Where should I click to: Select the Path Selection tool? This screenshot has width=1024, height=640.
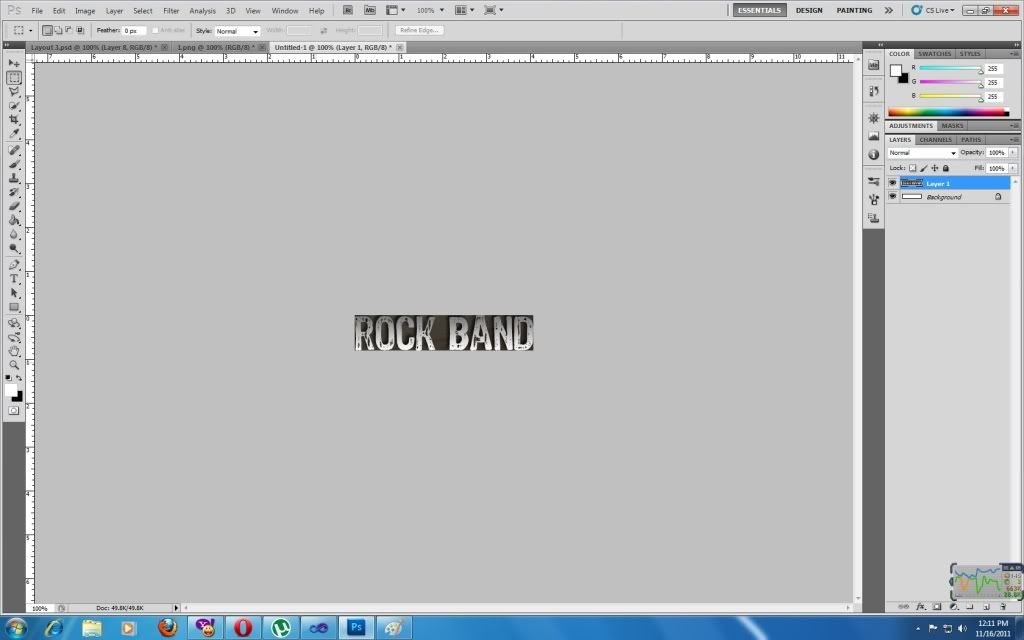point(14,293)
